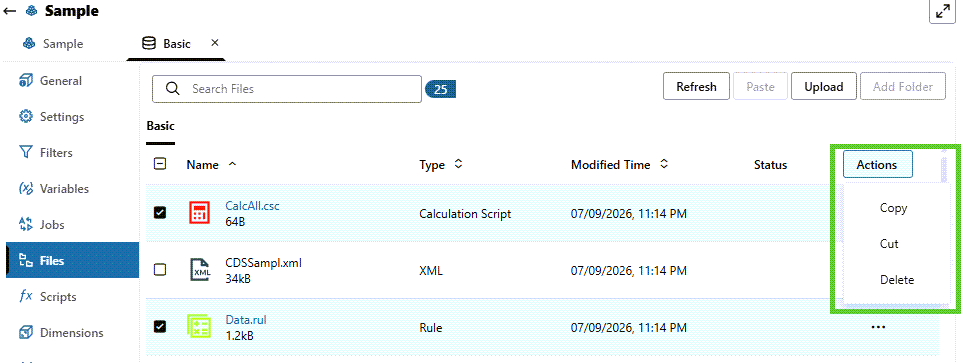
Task: Uncheck the CalcAll.csc checkbox
Action: coord(159,213)
